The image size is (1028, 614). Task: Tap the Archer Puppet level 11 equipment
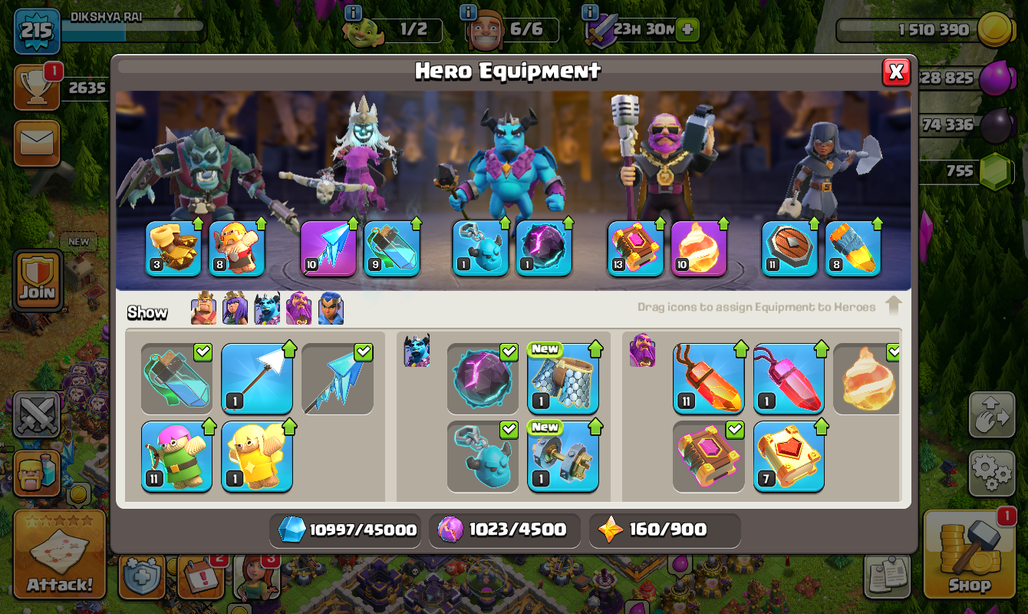coord(177,456)
